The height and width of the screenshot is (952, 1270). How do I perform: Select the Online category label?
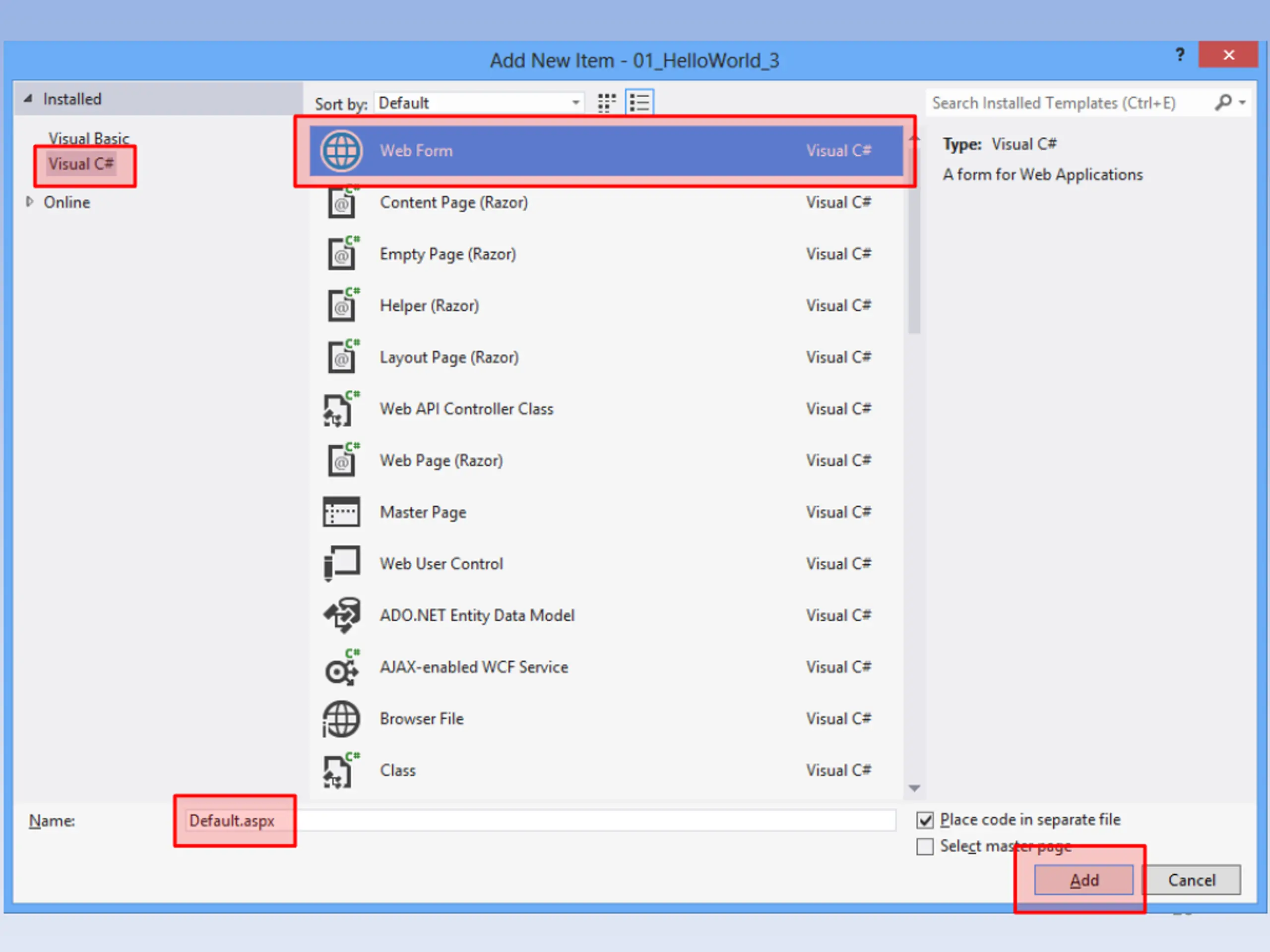[66, 203]
